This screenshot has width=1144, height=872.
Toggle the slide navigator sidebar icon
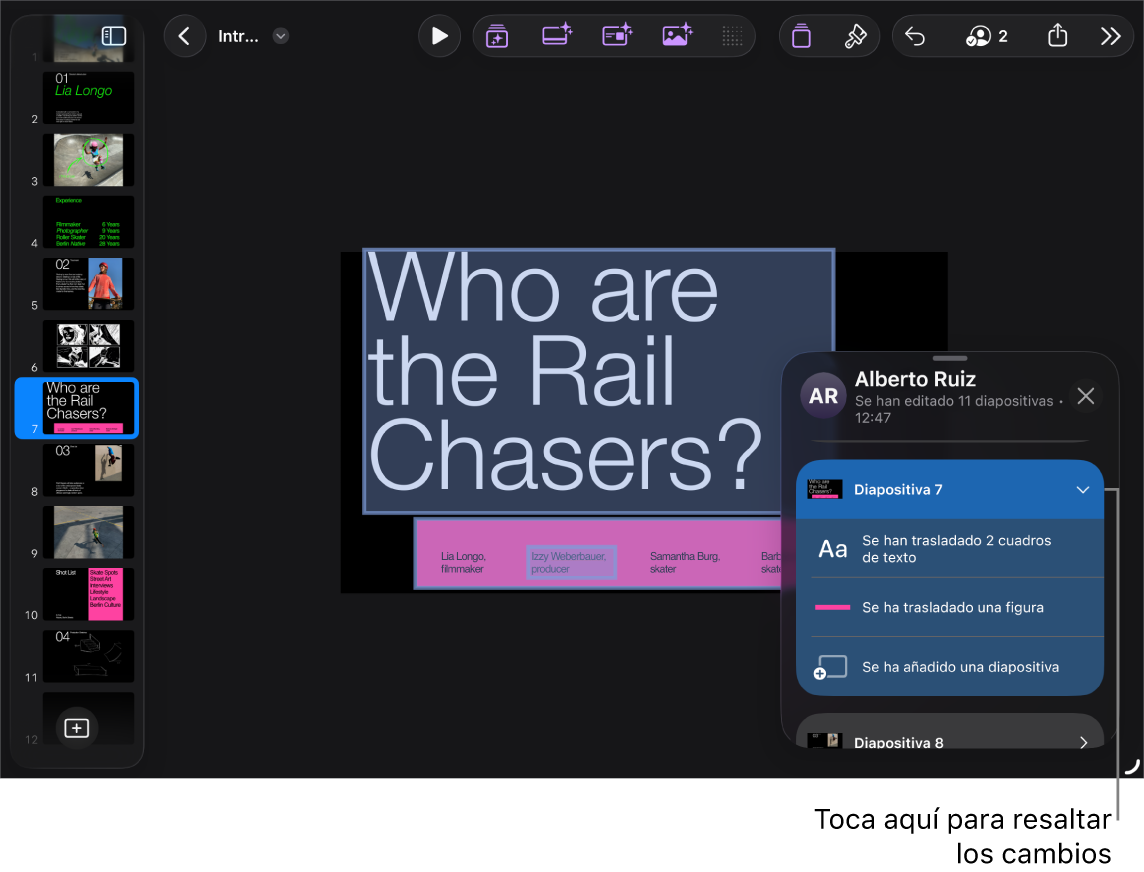[114, 36]
